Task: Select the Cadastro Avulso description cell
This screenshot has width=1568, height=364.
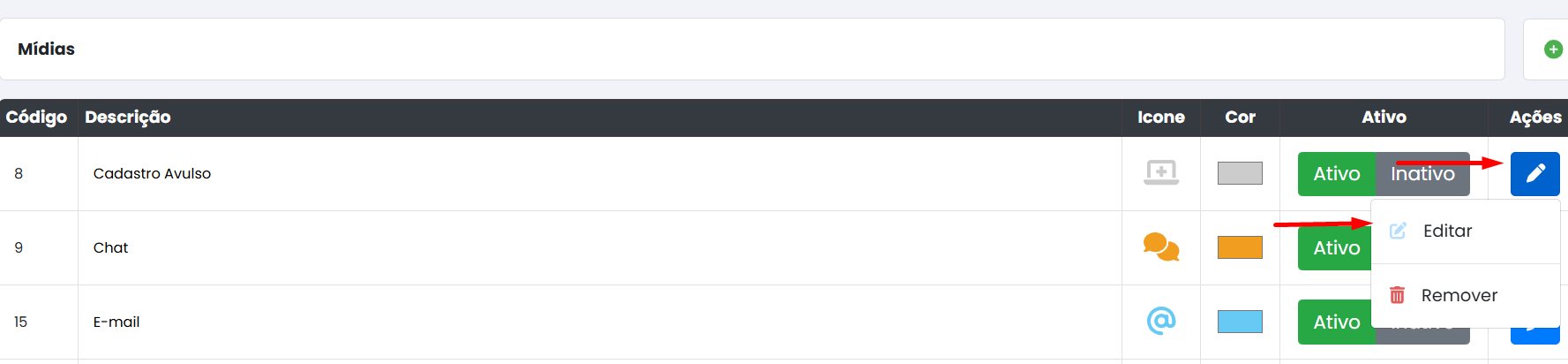Action: click(152, 174)
